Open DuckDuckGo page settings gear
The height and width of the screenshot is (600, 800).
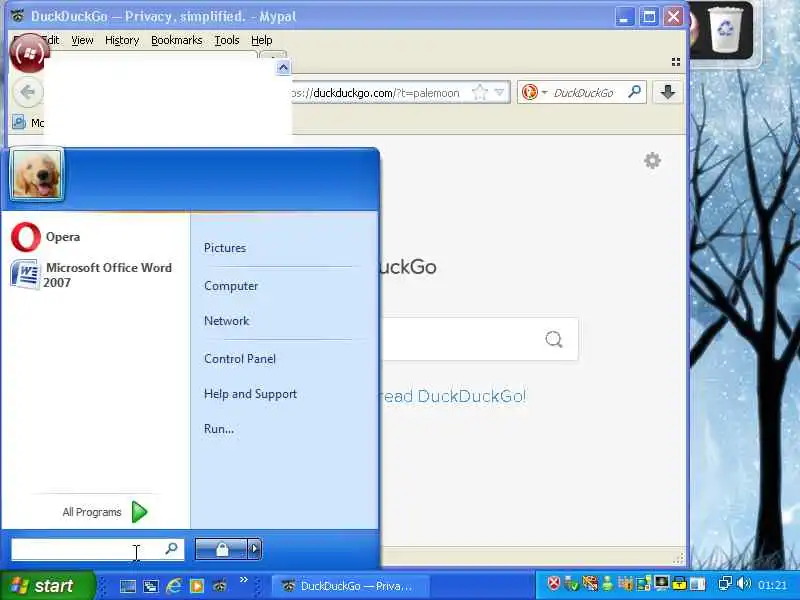[x=653, y=161]
